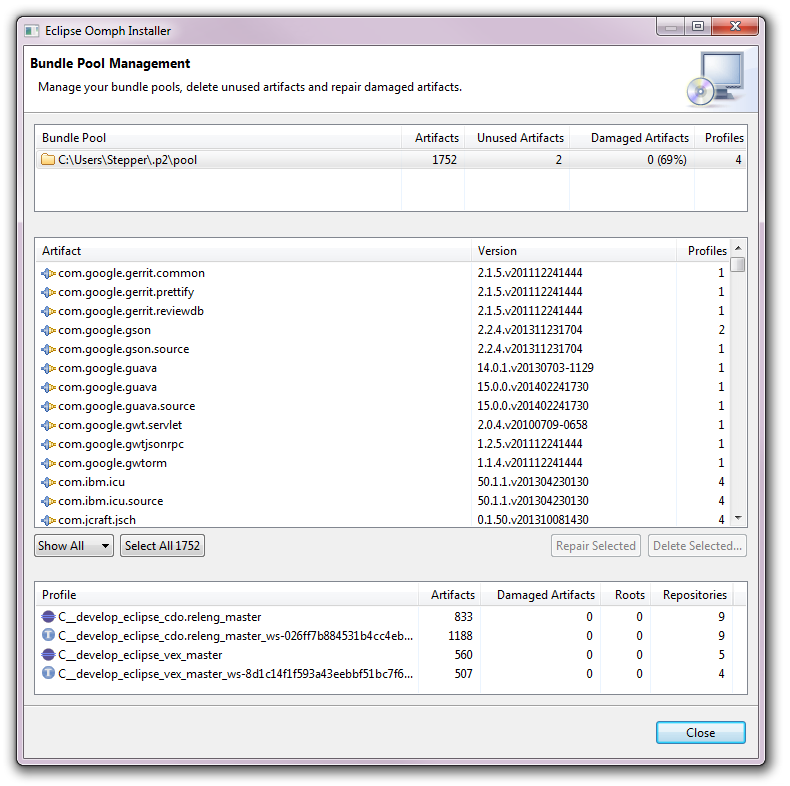Viewport: 790px width, 786px height.
Task: Click artifact list scrollbar up arrow
Action: click(x=738, y=248)
